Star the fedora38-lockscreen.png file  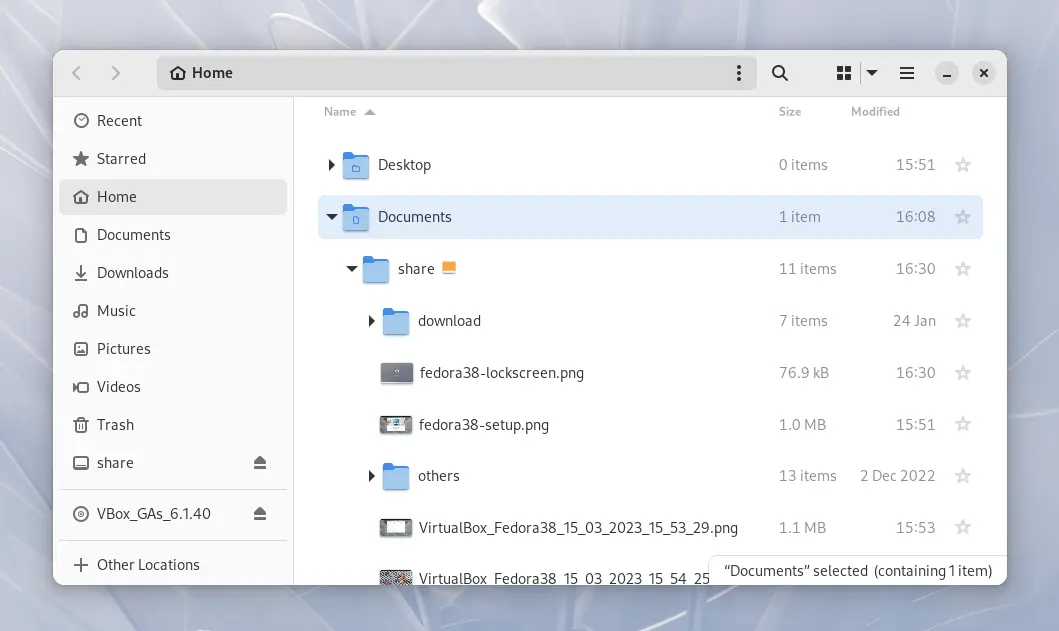click(963, 373)
